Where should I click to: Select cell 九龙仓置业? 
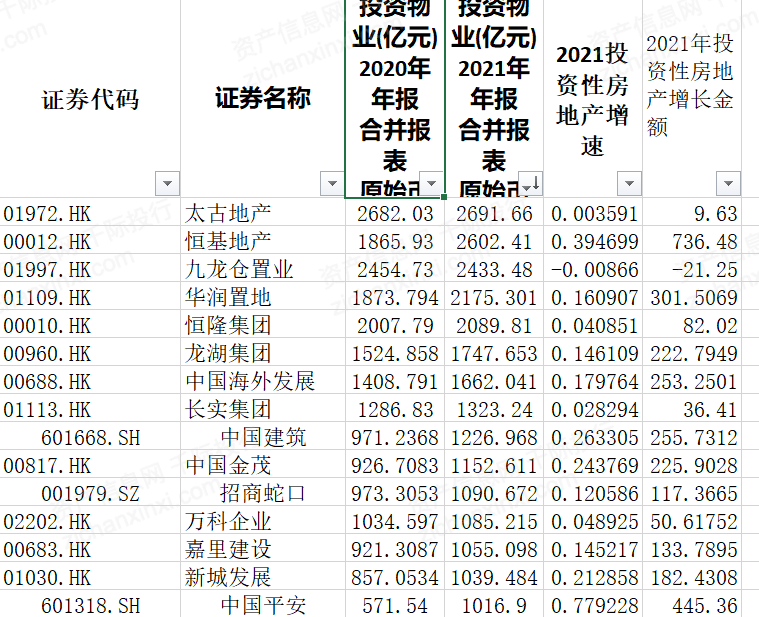(263, 268)
